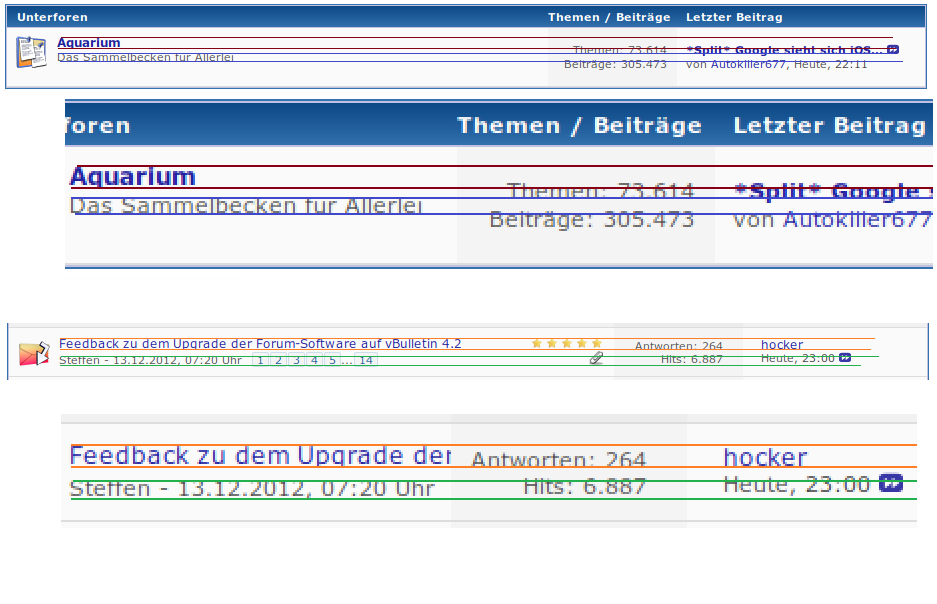
Task: Click the envelope thread status icon
Action: [x=34, y=354]
